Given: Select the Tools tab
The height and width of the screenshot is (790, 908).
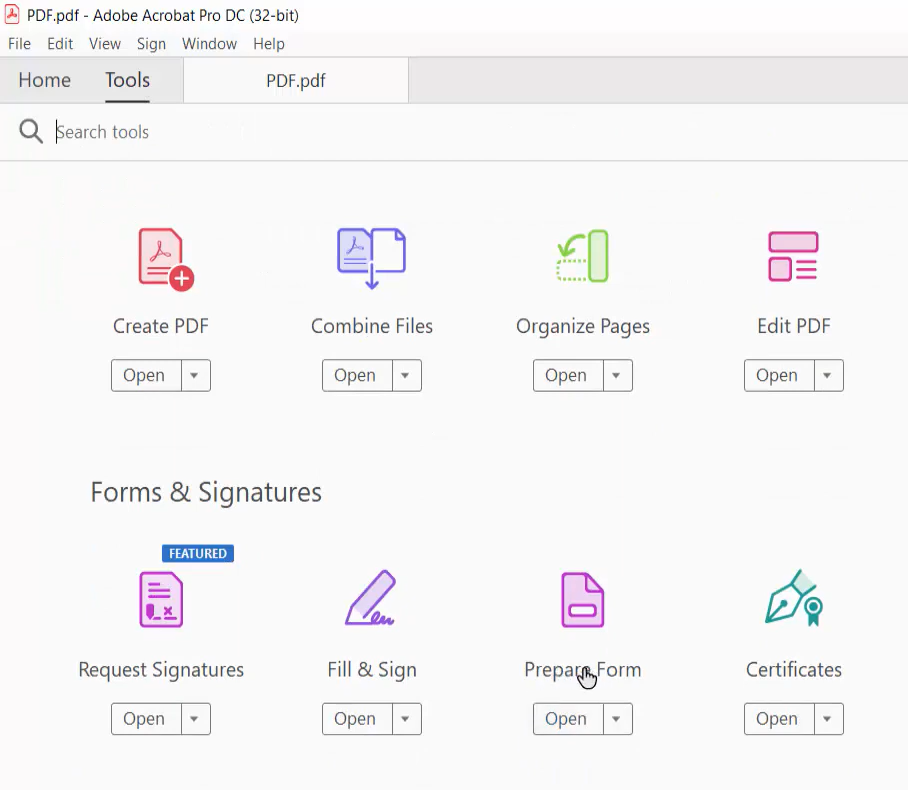Looking at the screenshot, I should coord(127,80).
